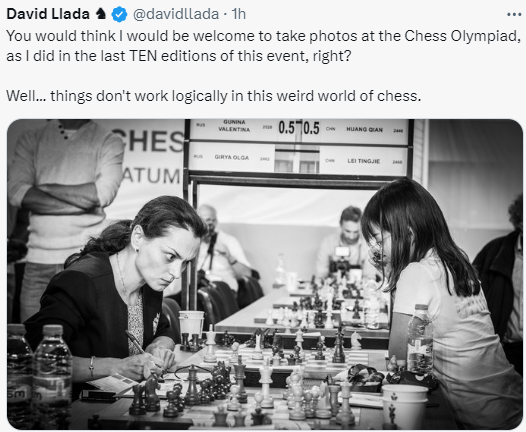The width and height of the screenshot is (526, 432).
Task: Click the 1h timestamp link
Action: (239, 14)
